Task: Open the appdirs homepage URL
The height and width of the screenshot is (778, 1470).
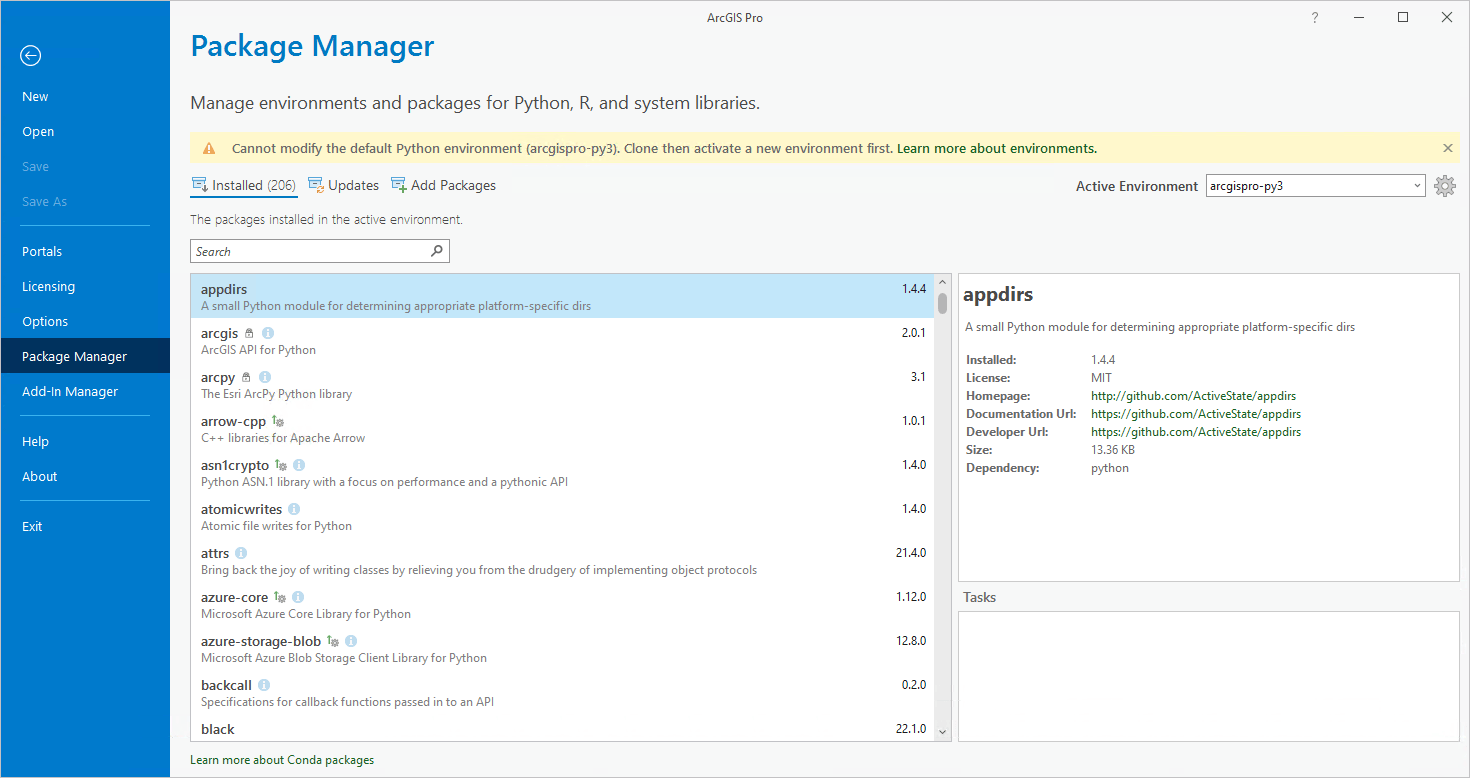Action: point(1193,395)
